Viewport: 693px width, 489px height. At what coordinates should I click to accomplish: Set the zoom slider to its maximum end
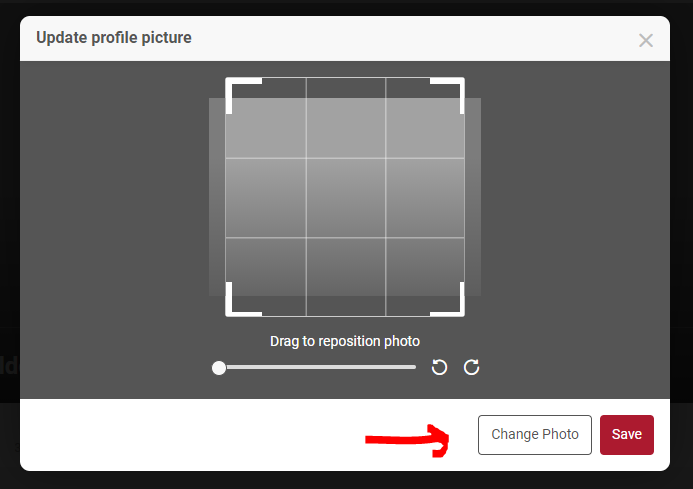415,367
